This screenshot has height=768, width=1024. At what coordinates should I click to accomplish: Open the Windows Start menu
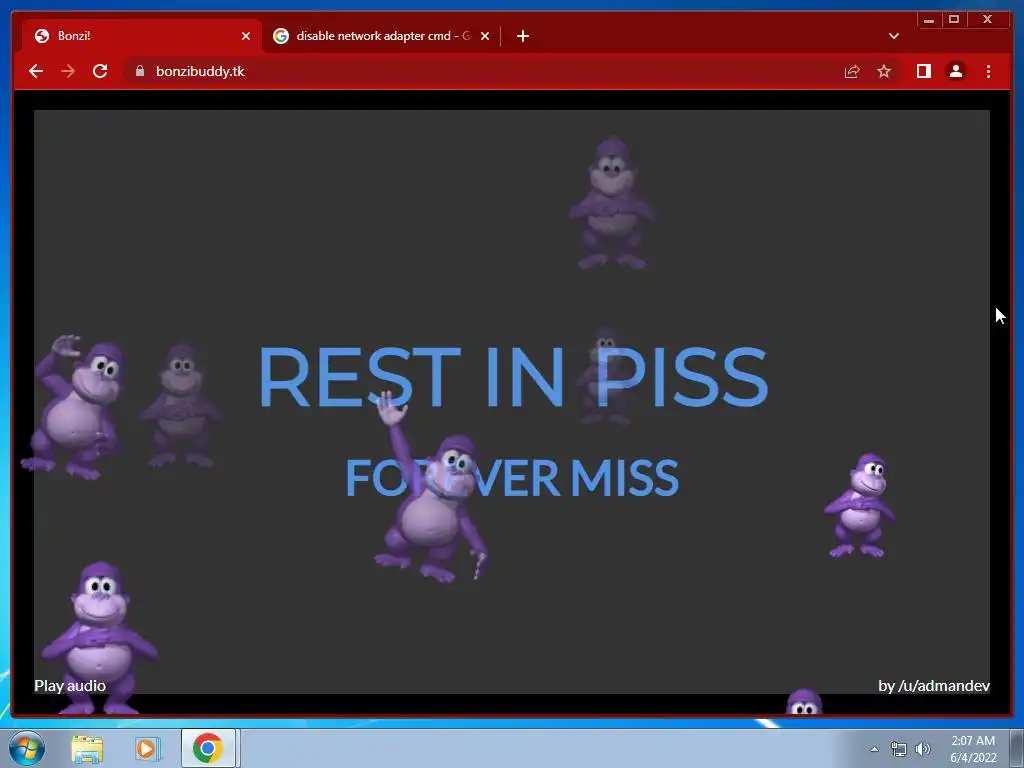(x=27, y=748)
